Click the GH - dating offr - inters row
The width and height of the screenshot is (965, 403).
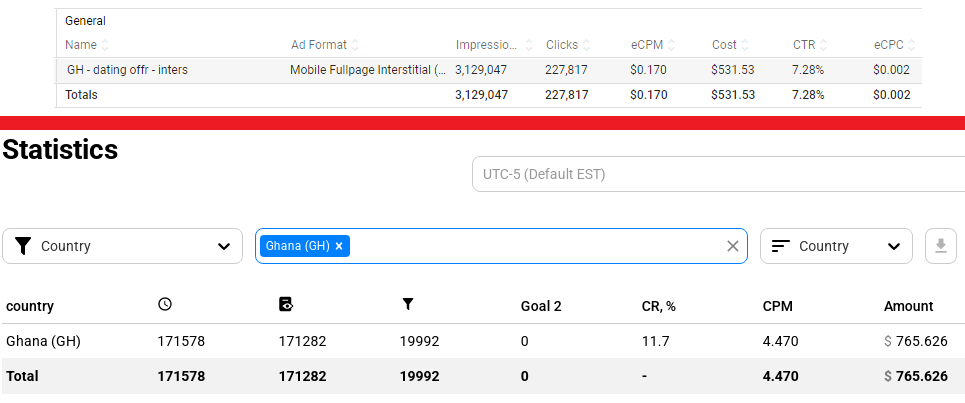[x=128, y=70]
